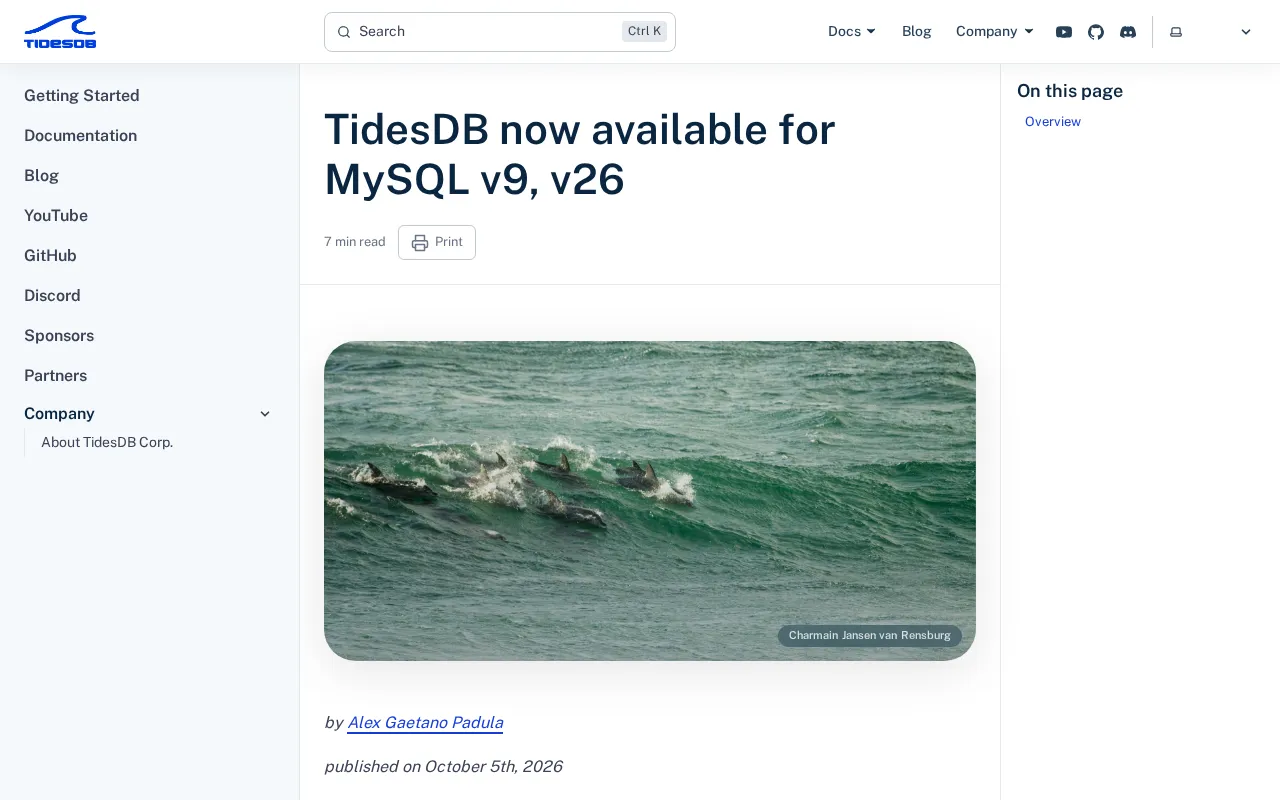This screenshot has width=1280, height=800.
Task: Click the article title about MySQL v9, v26
Action: [580, 154]
